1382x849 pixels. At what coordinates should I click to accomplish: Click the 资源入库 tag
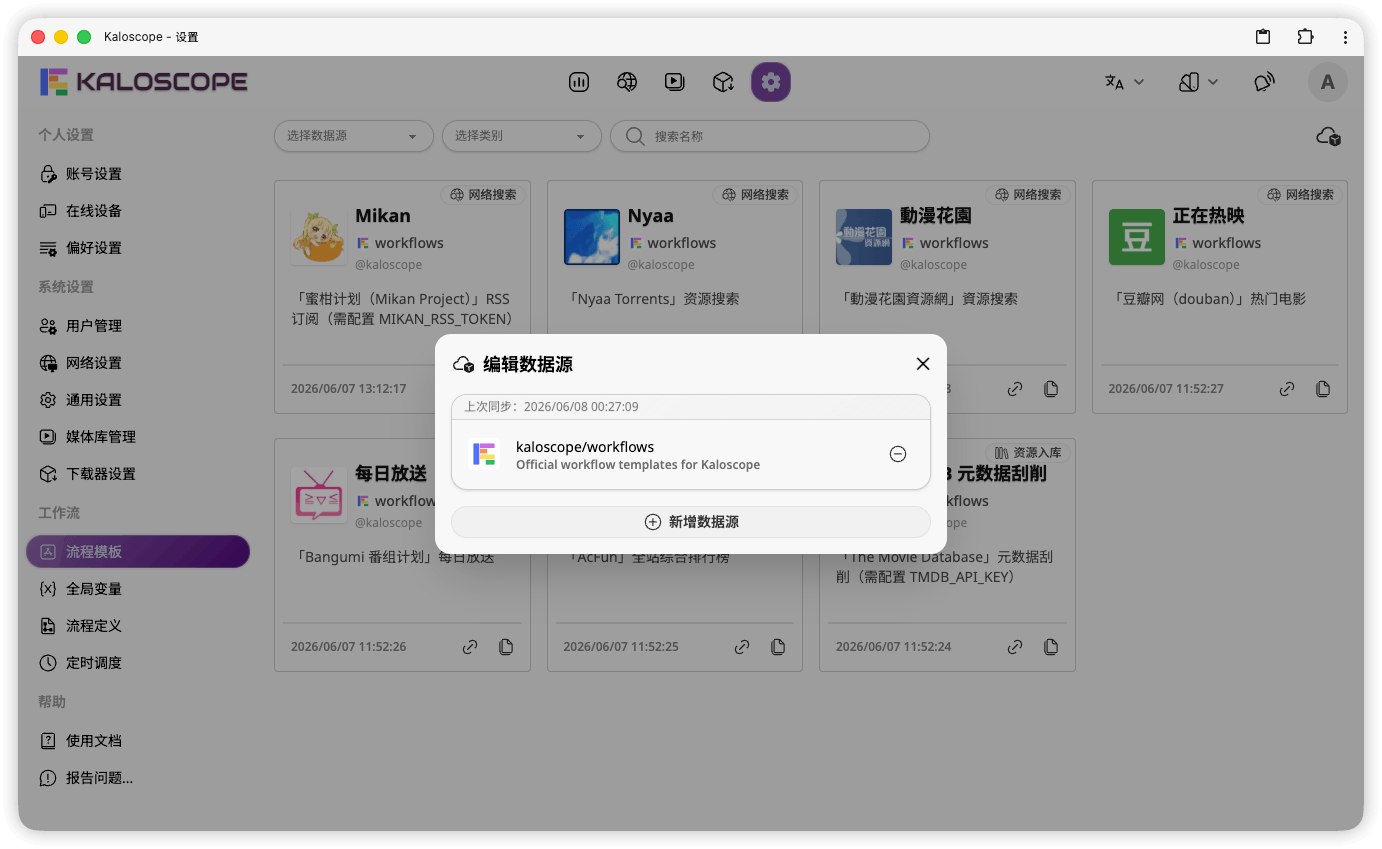point(1029,453)
